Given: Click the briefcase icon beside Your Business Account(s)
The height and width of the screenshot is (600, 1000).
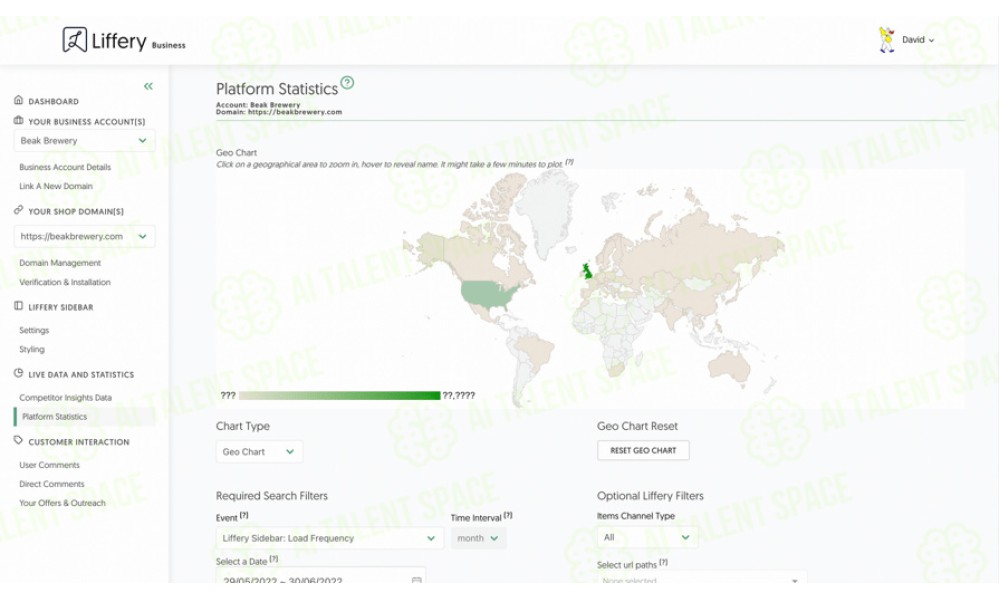Looking at the screenshot, I should coord(18,120).
